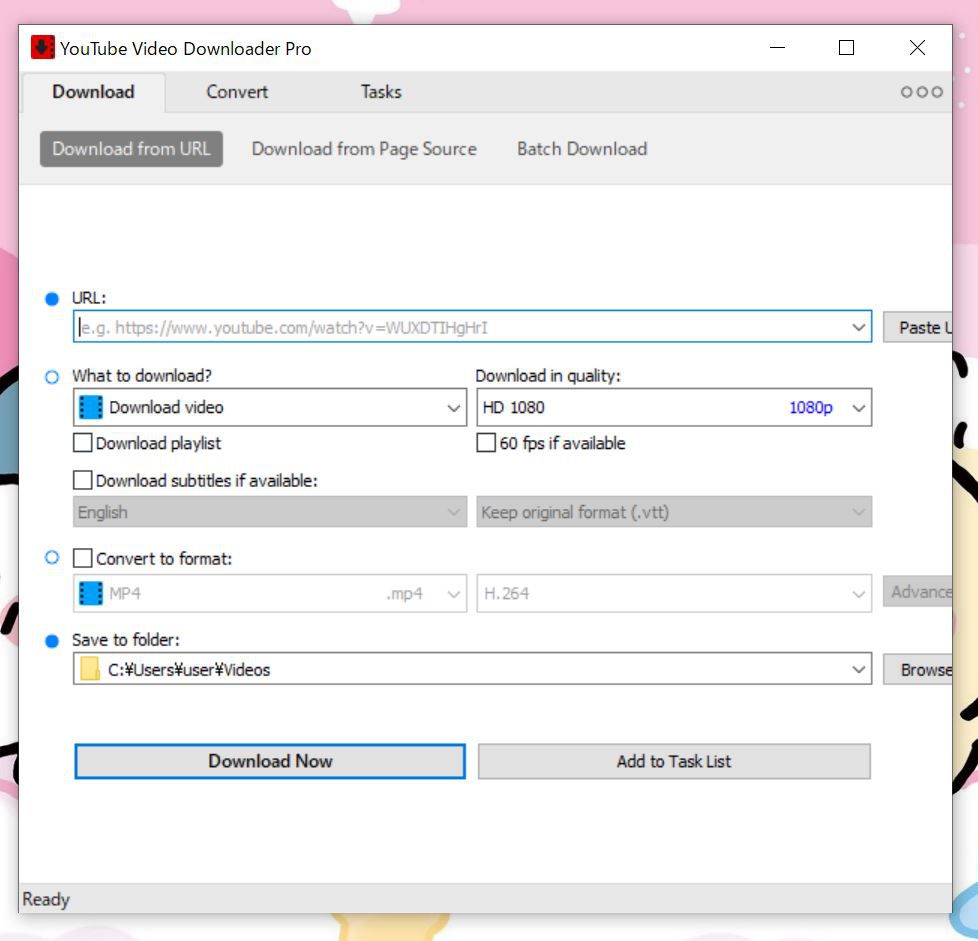978x941 pixels.
Task: Click the yellow folder icon in save path
Action: [x=90, y=669]
